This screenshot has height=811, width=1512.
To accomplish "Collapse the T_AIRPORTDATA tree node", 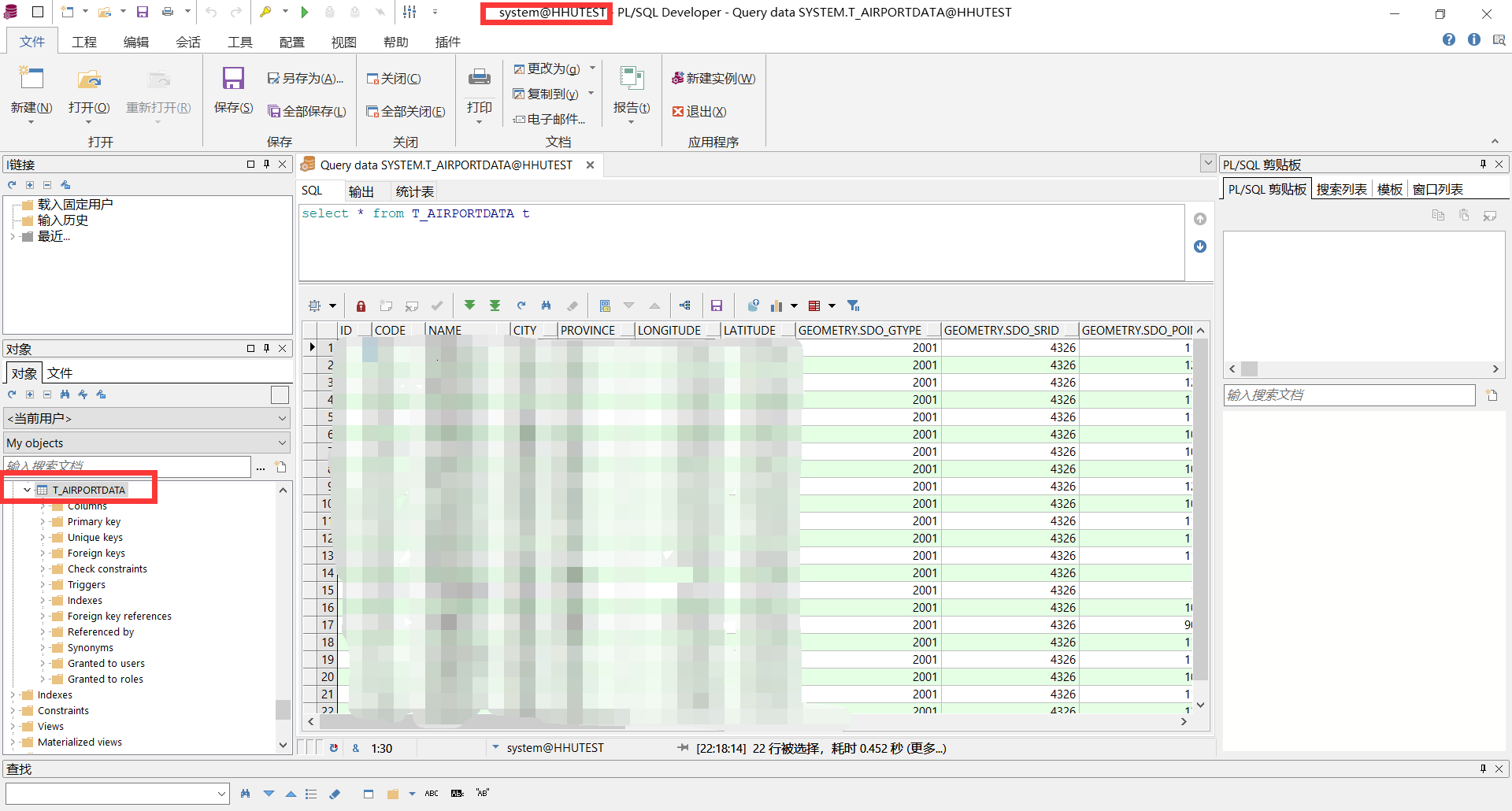I will coord(27,489).
